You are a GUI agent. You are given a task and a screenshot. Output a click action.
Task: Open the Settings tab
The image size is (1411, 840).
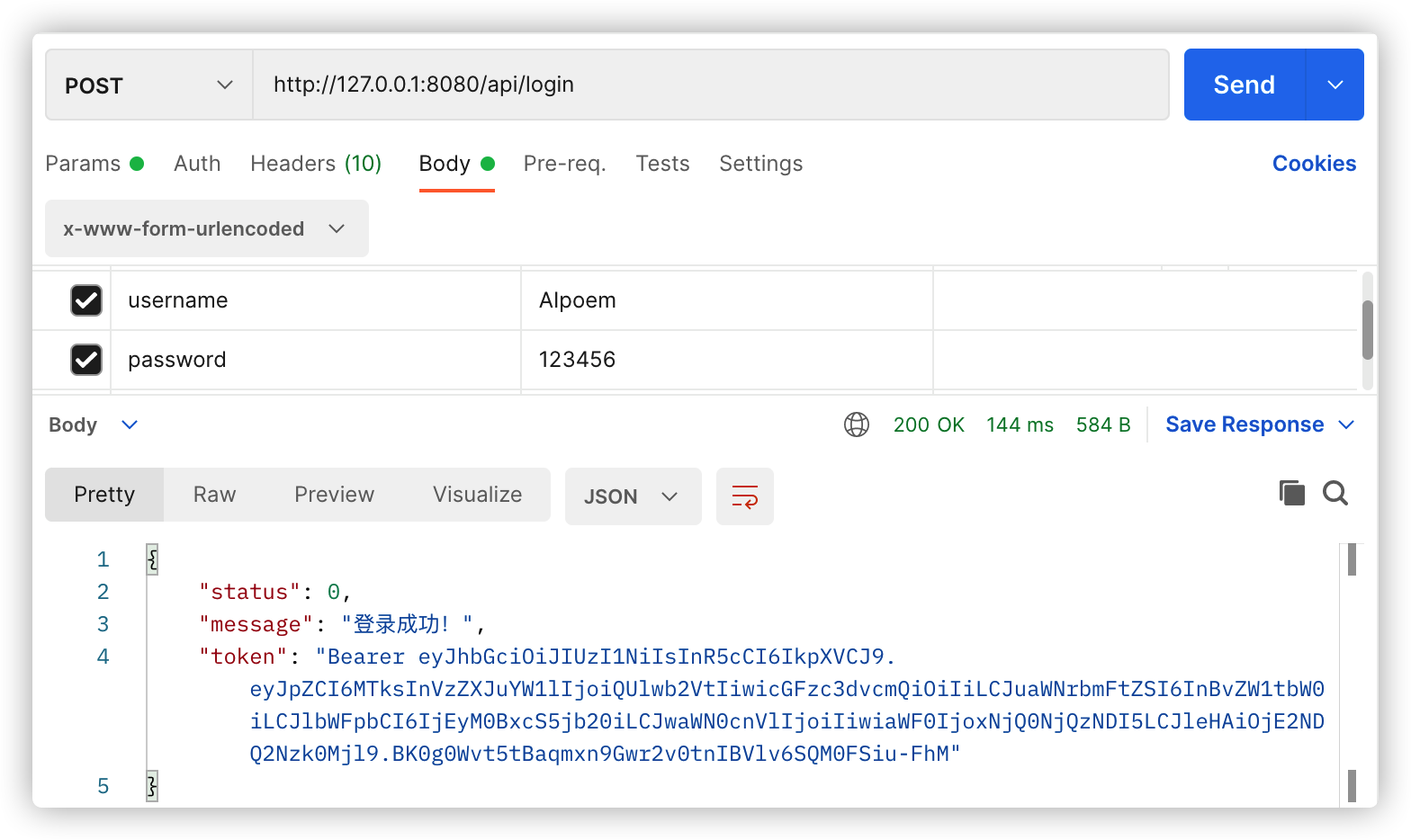click(761, 164)
